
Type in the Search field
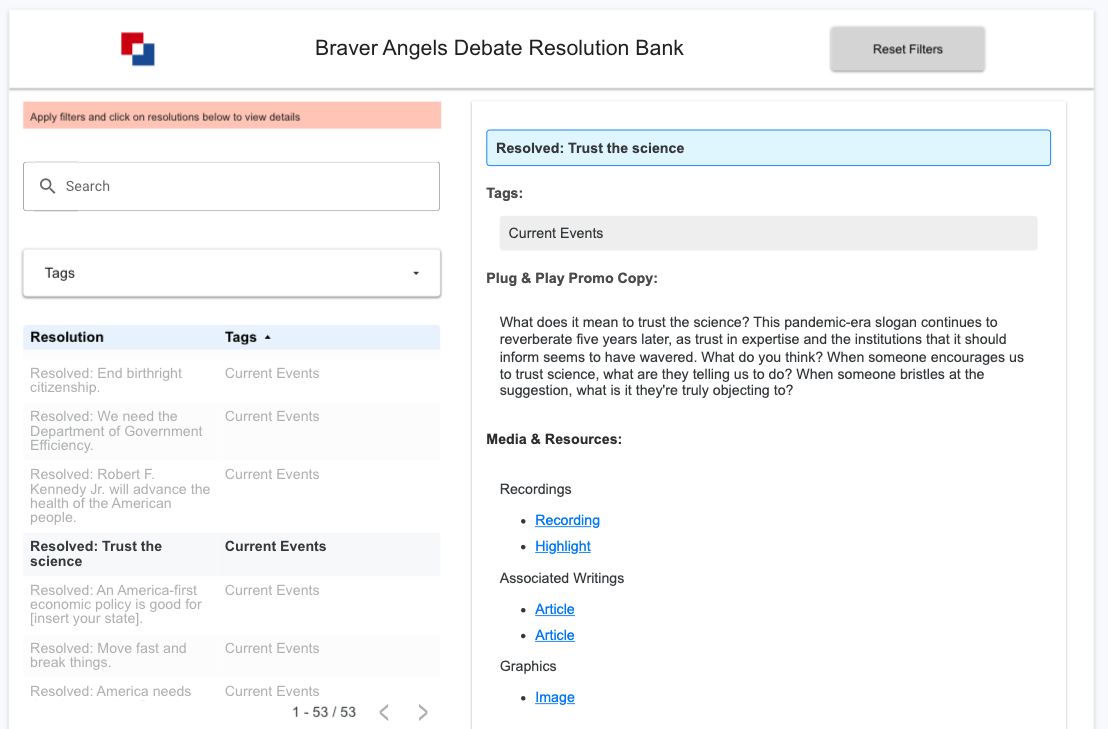point(245,186)
